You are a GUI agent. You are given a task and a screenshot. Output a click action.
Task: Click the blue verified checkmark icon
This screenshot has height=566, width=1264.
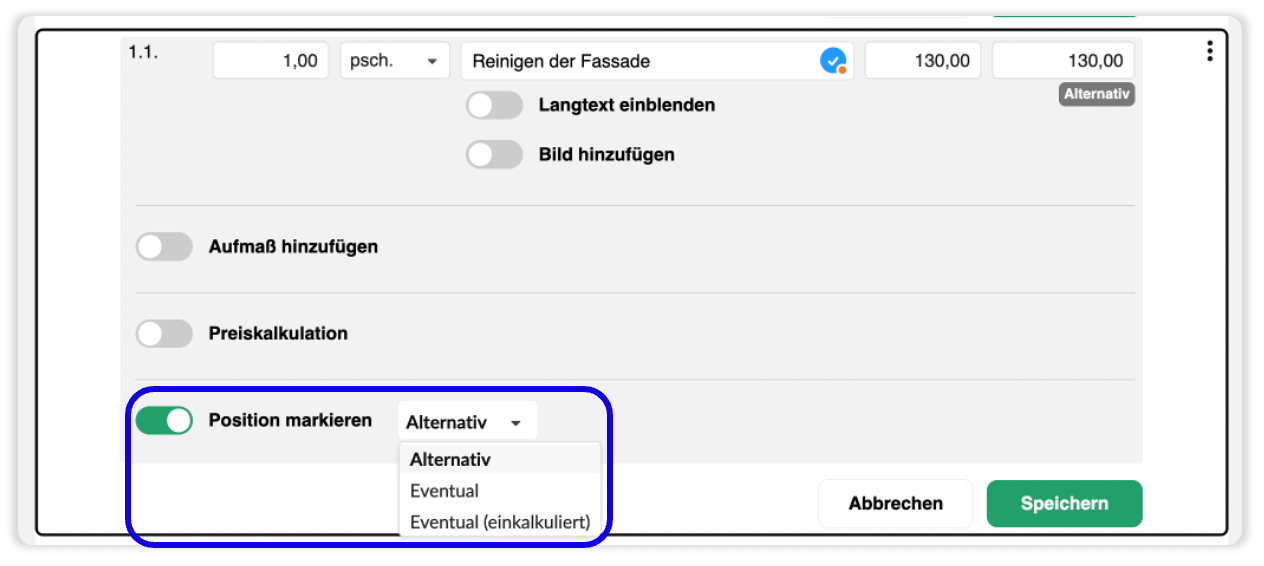click(x=833, y=61)
